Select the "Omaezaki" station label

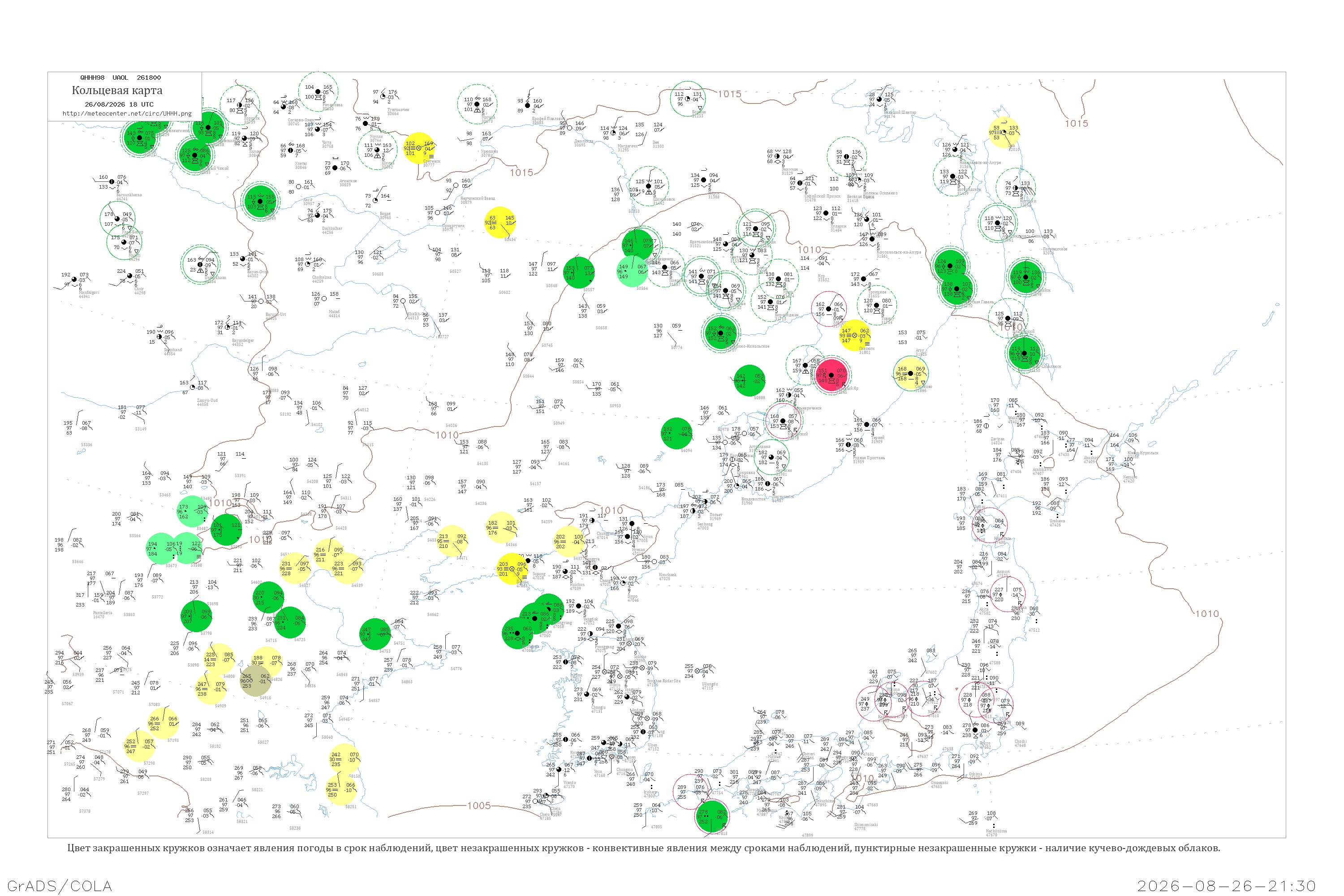tap(940, 783)
